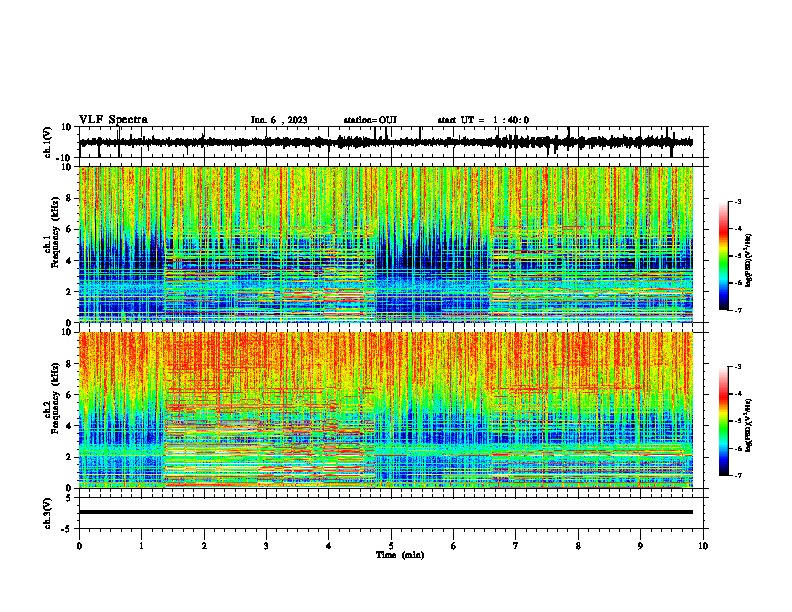Click time-axis tick label "9"

[x=640, y=546]
